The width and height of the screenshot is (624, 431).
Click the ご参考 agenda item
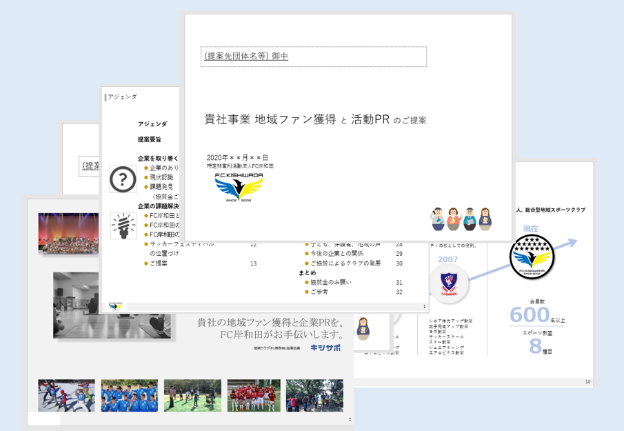coord(319,292)
